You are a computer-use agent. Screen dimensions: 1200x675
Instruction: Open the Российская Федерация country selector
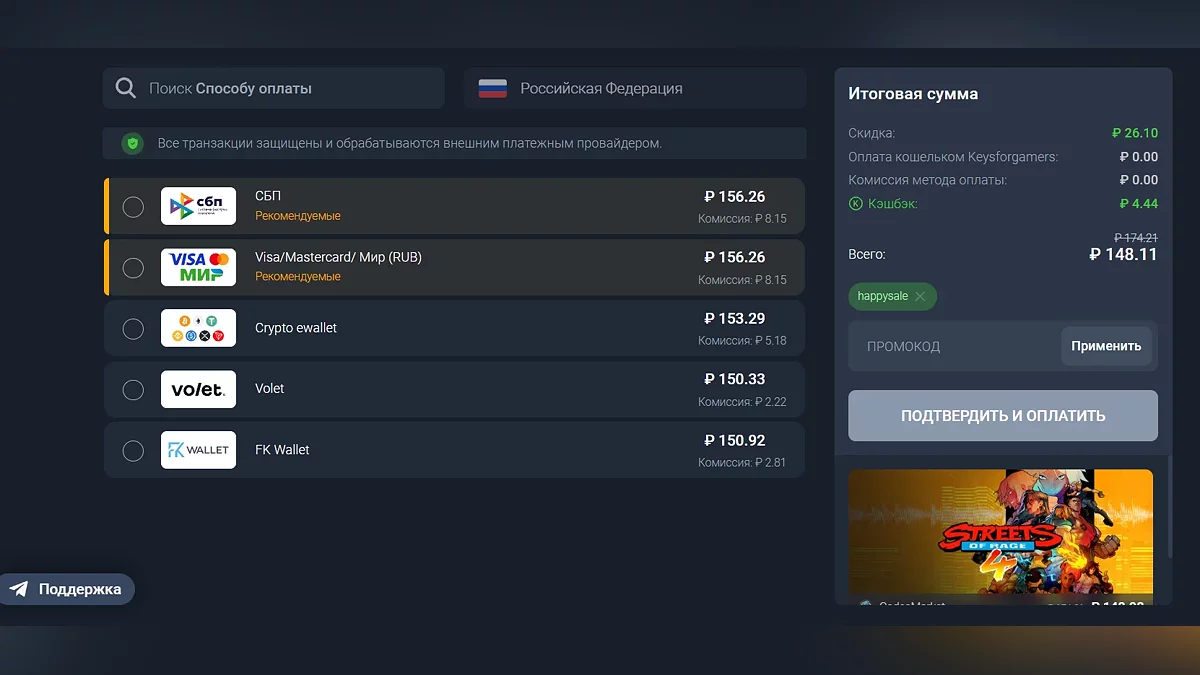point(634,88)
